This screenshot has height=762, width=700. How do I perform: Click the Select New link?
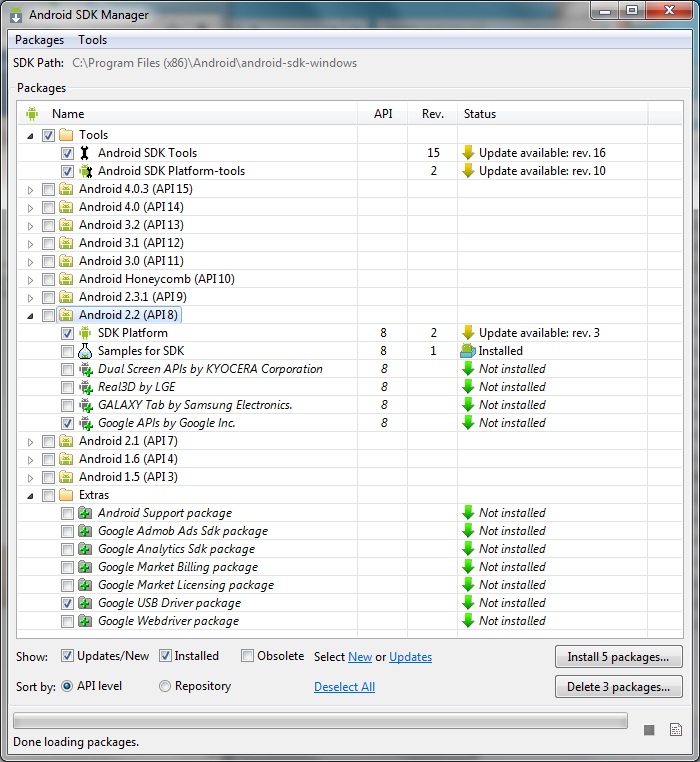pyautogui.click(x=360, y=657)
